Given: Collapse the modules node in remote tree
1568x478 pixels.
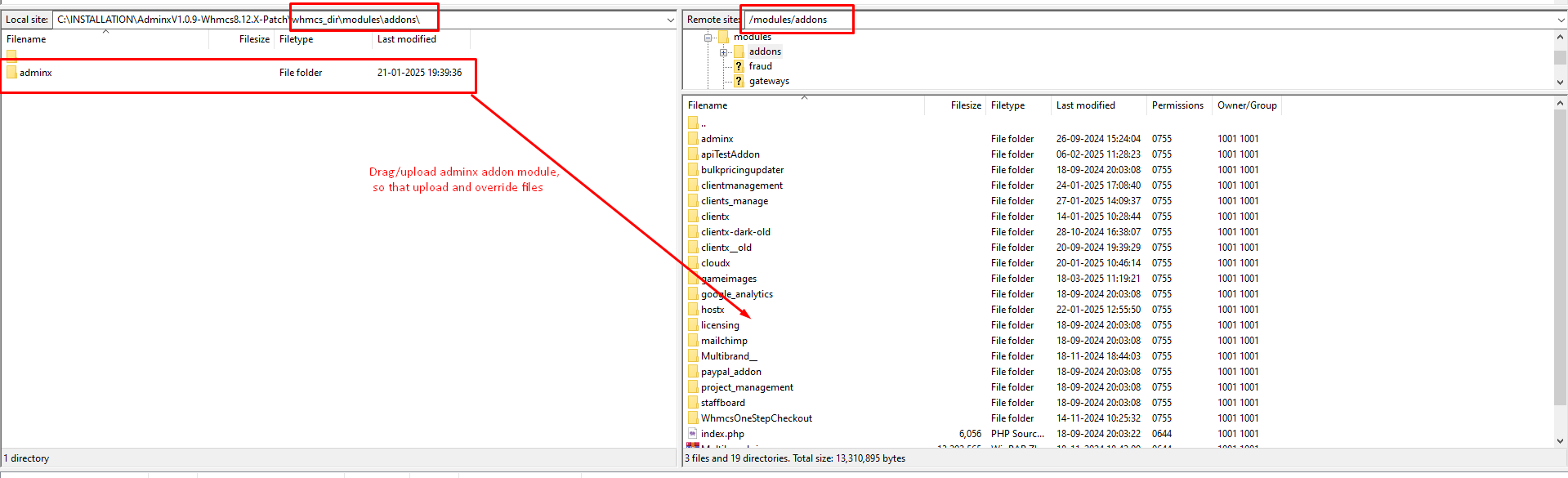Looking at the screenshot, I should 708,38.
